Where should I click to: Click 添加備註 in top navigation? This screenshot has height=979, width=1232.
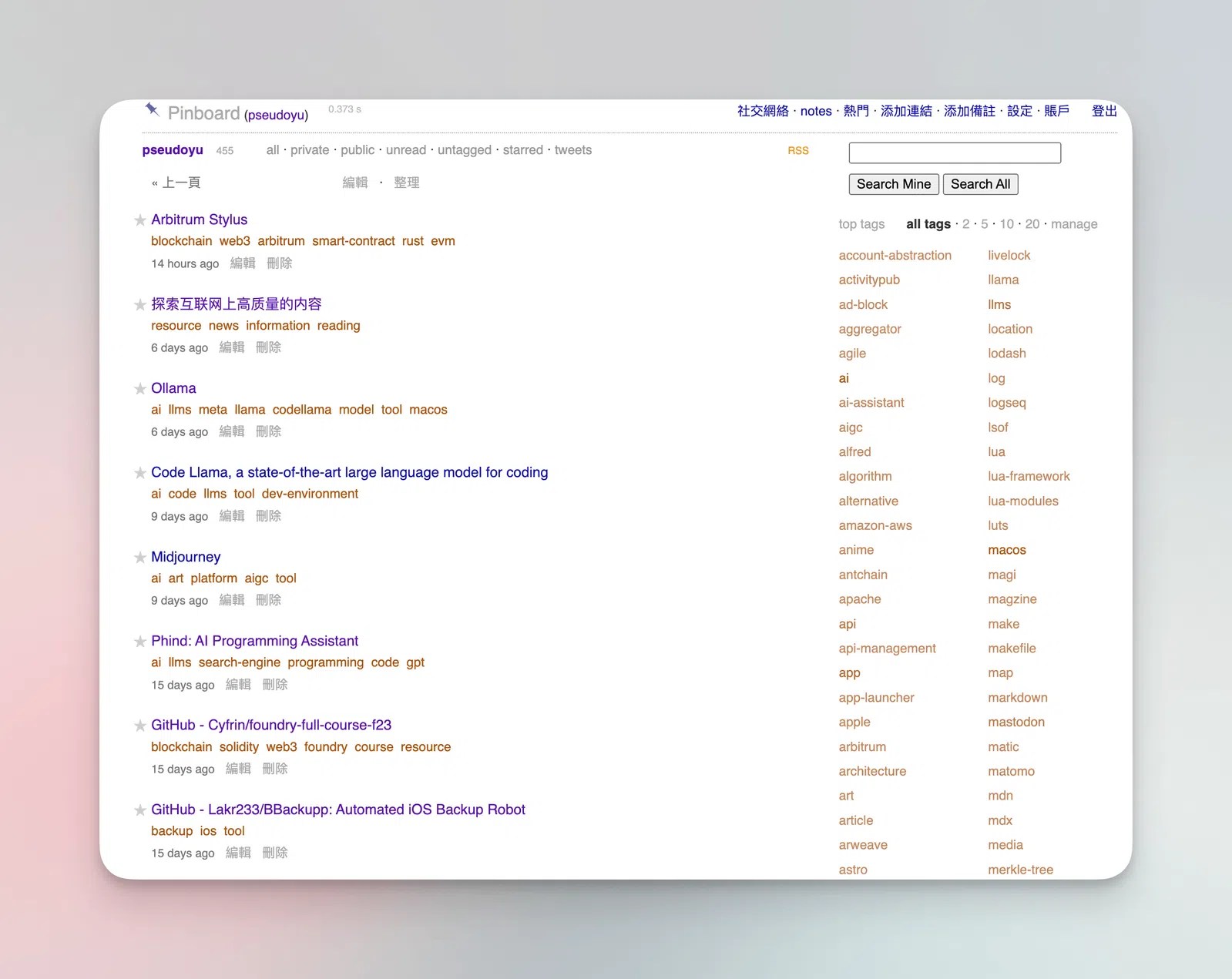969,111
